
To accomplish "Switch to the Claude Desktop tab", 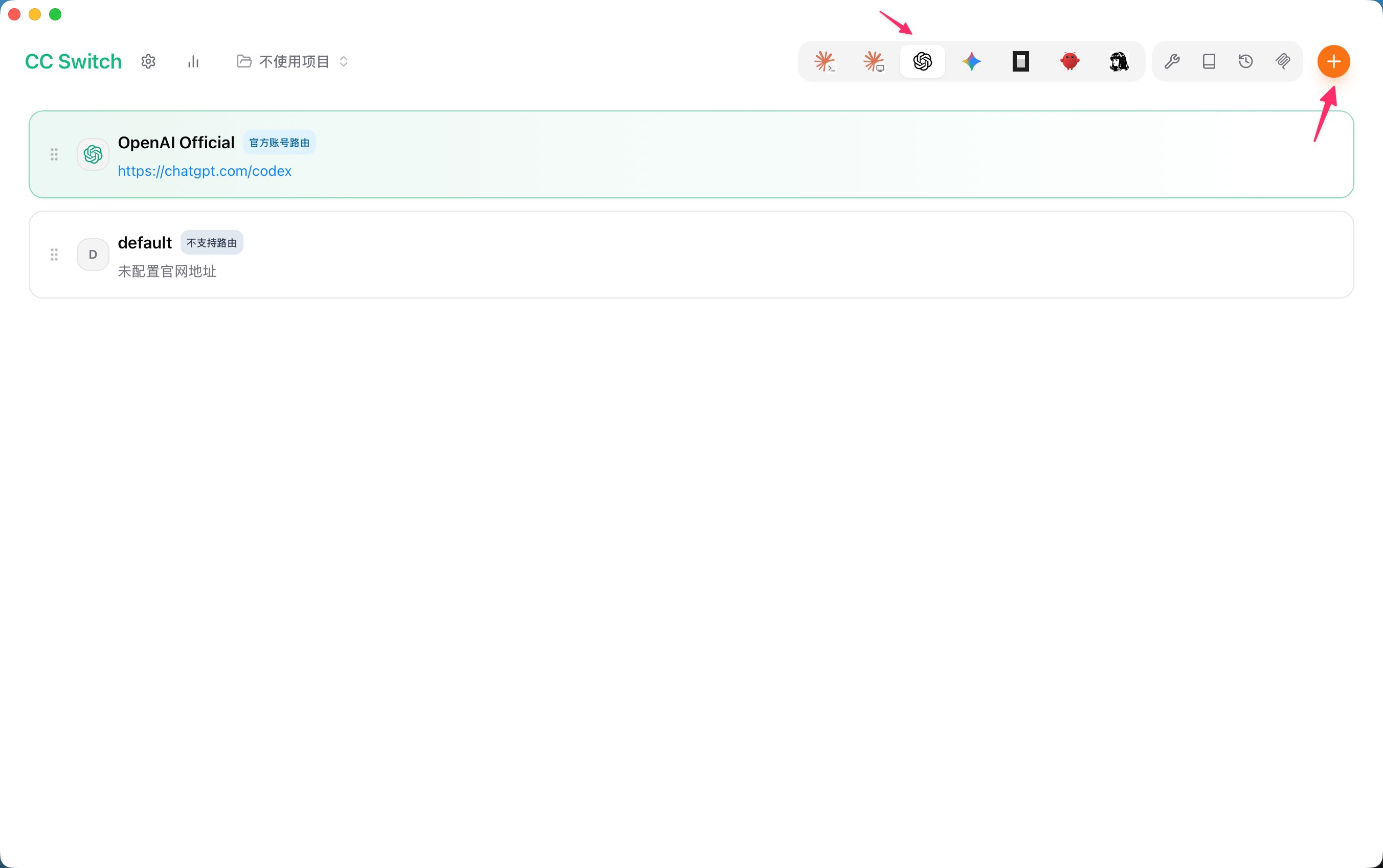I will [874, 61].
